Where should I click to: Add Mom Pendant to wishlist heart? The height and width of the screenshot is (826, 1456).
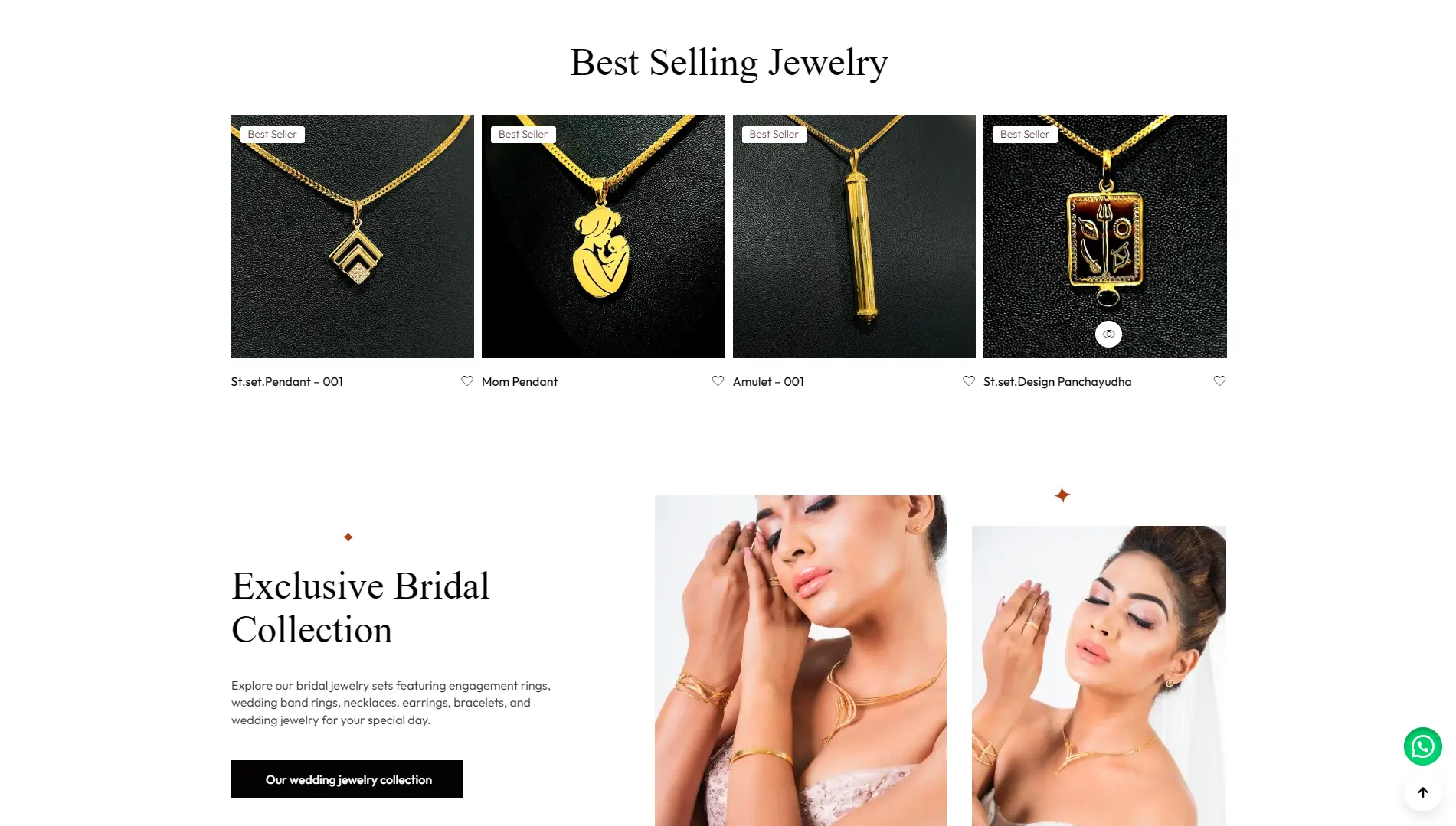[x=718, y=381]
